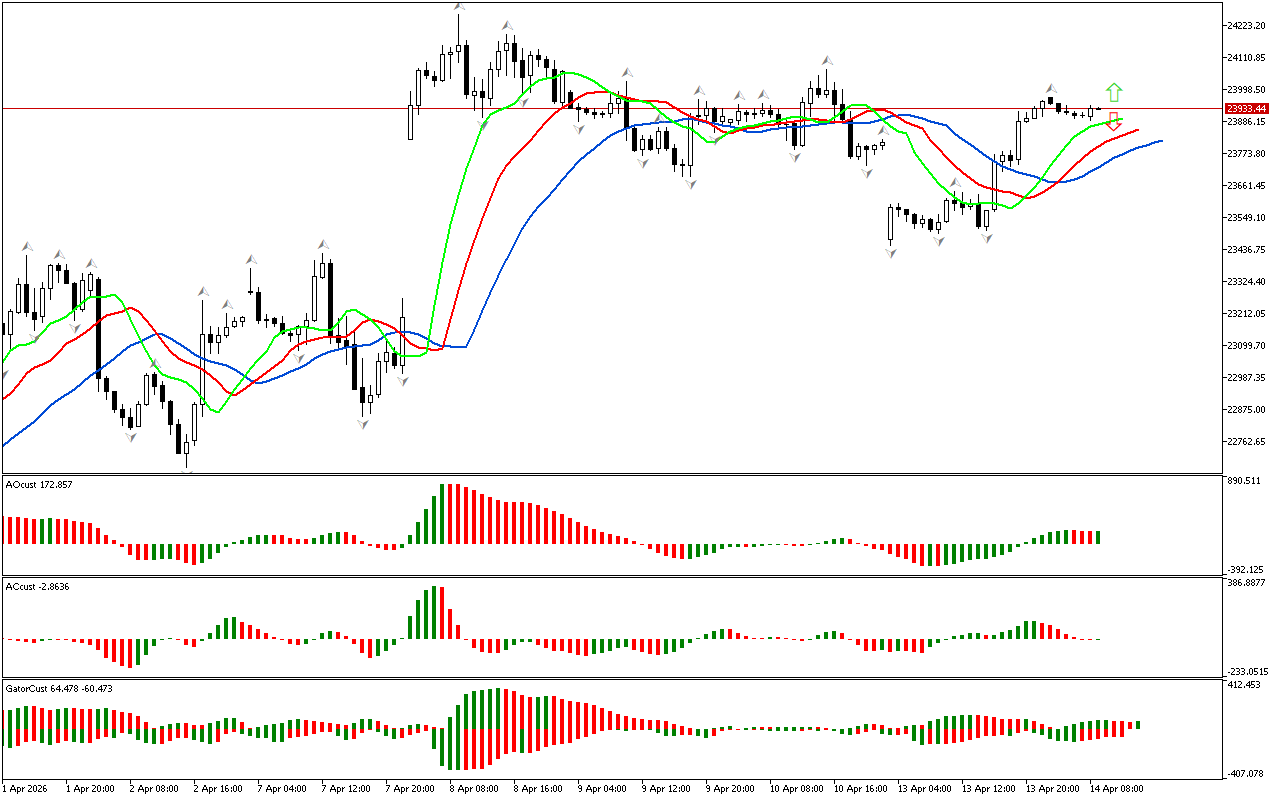This screenshot has width=1280, height=800.
Task: Click the 890.511 scale value of AOcust panel
Action: (x=1243, y=482)
